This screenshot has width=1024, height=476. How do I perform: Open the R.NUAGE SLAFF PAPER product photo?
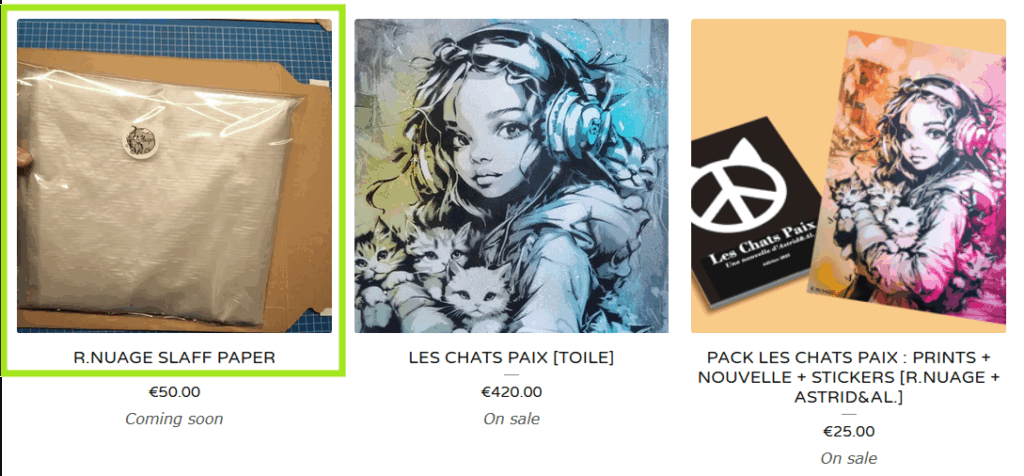[174, 176]
